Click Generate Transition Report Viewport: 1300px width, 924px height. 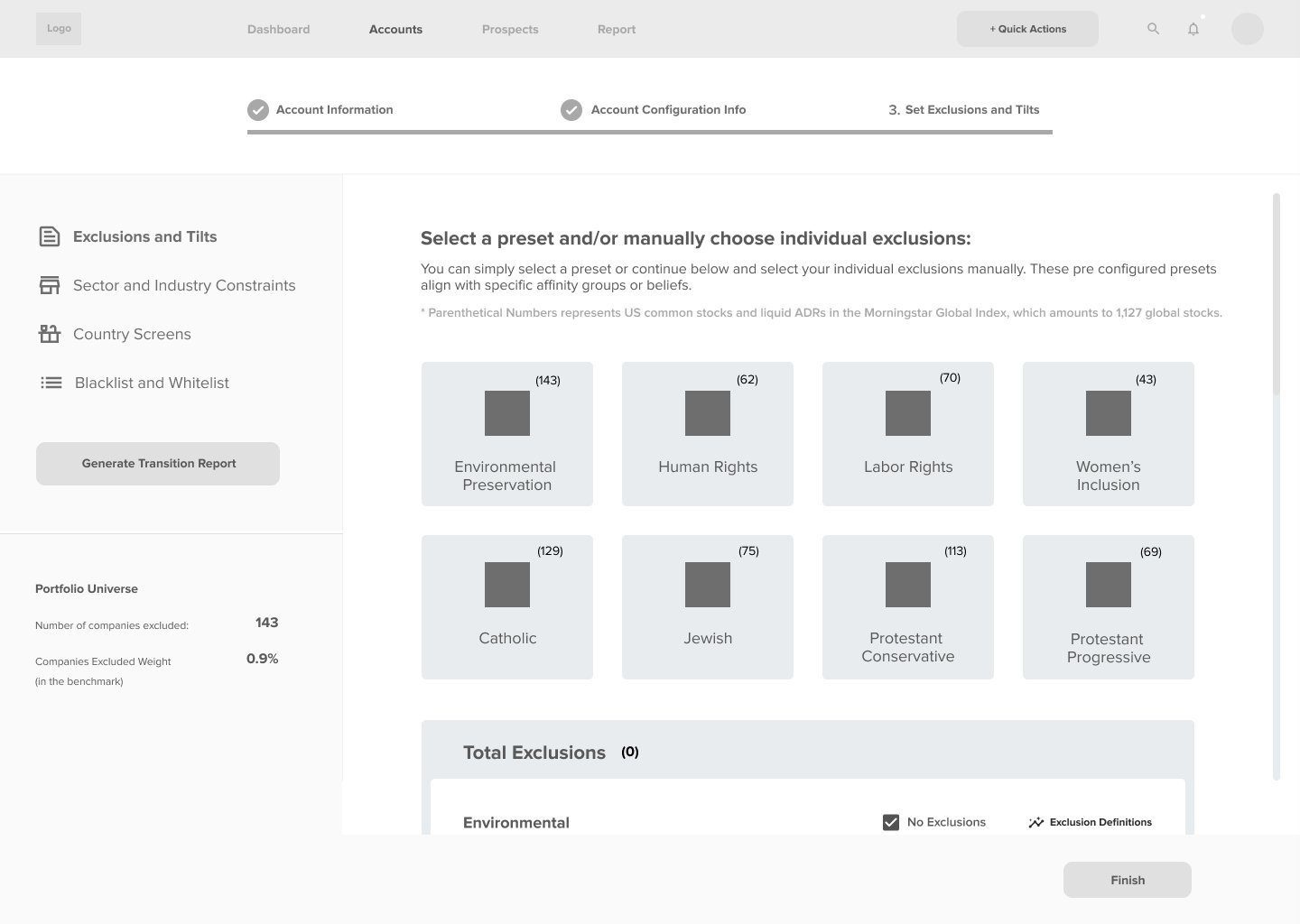tap(158, 463)
